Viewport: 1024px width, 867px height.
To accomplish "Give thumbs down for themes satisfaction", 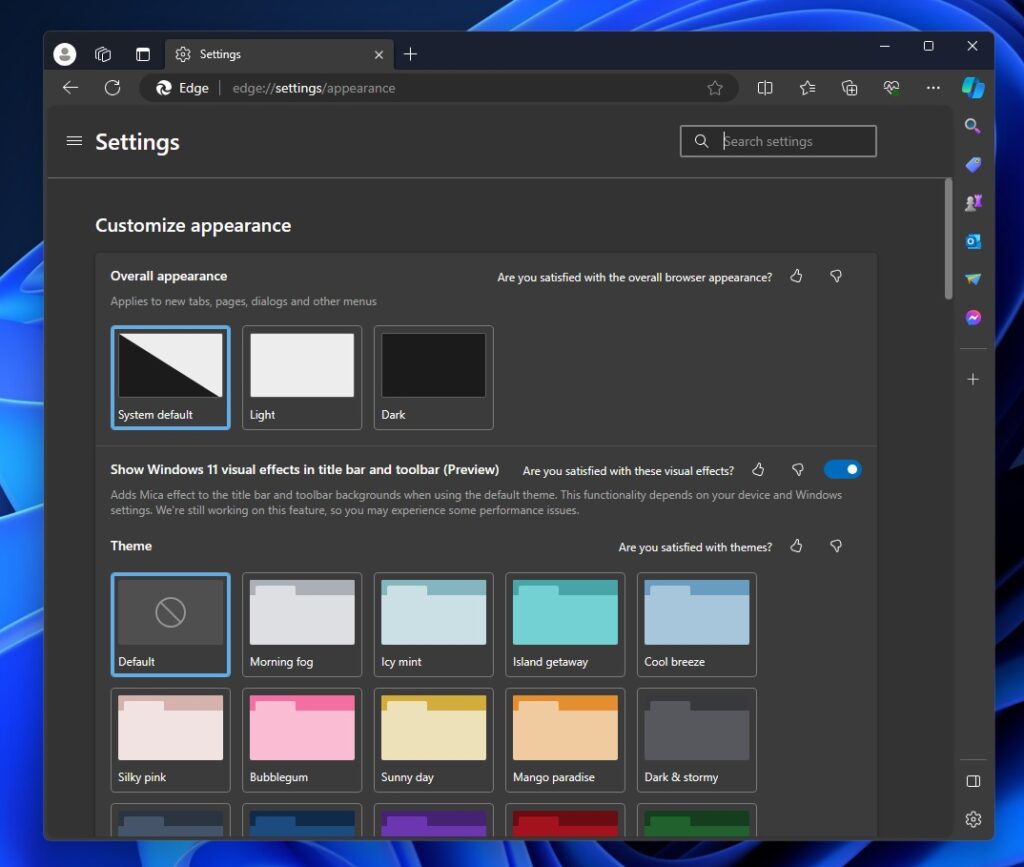I will [836, 546].
